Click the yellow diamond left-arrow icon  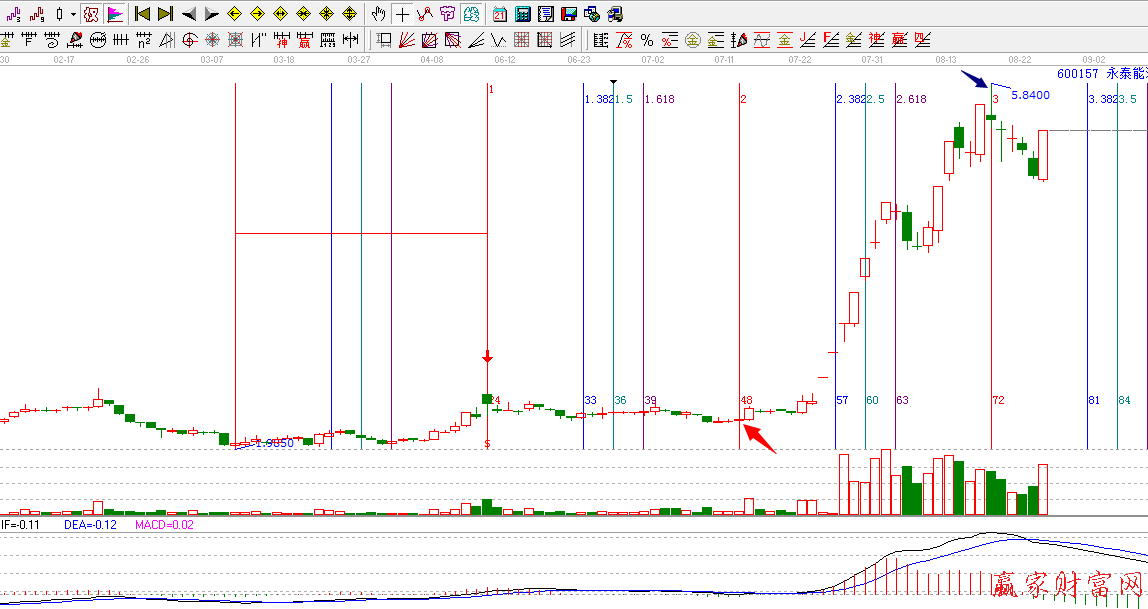click(x=234, y=14)
